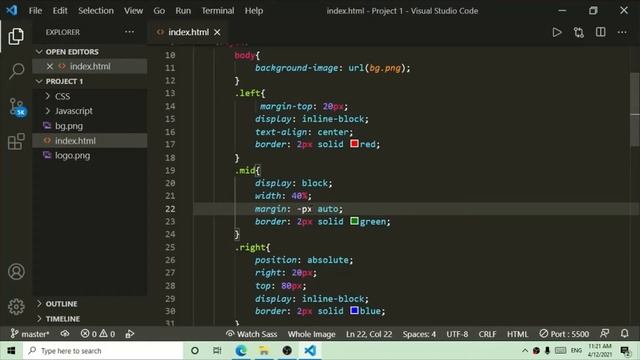Click the green color swatch on line 23

[x=354, y=221]
